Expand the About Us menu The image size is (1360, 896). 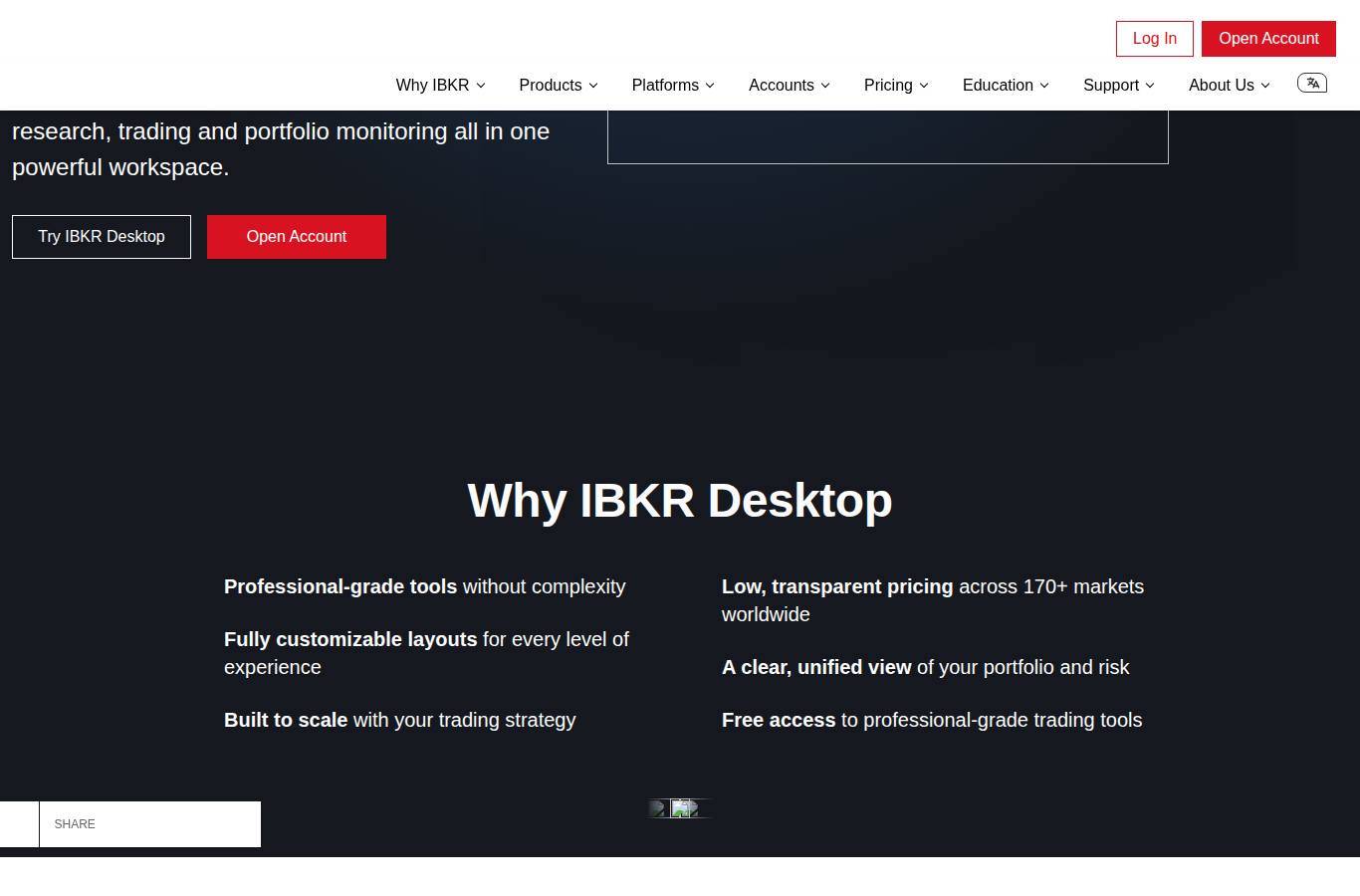pyautogui.click(x=1229, y=86)
